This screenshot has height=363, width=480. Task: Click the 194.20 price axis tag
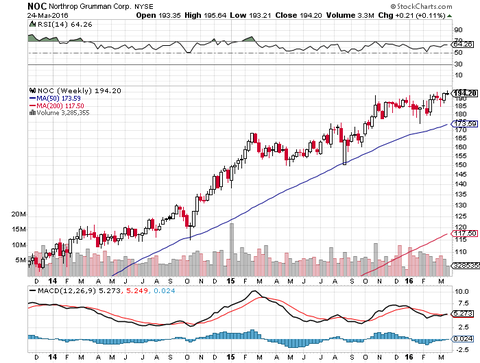(x=465, y=93)
